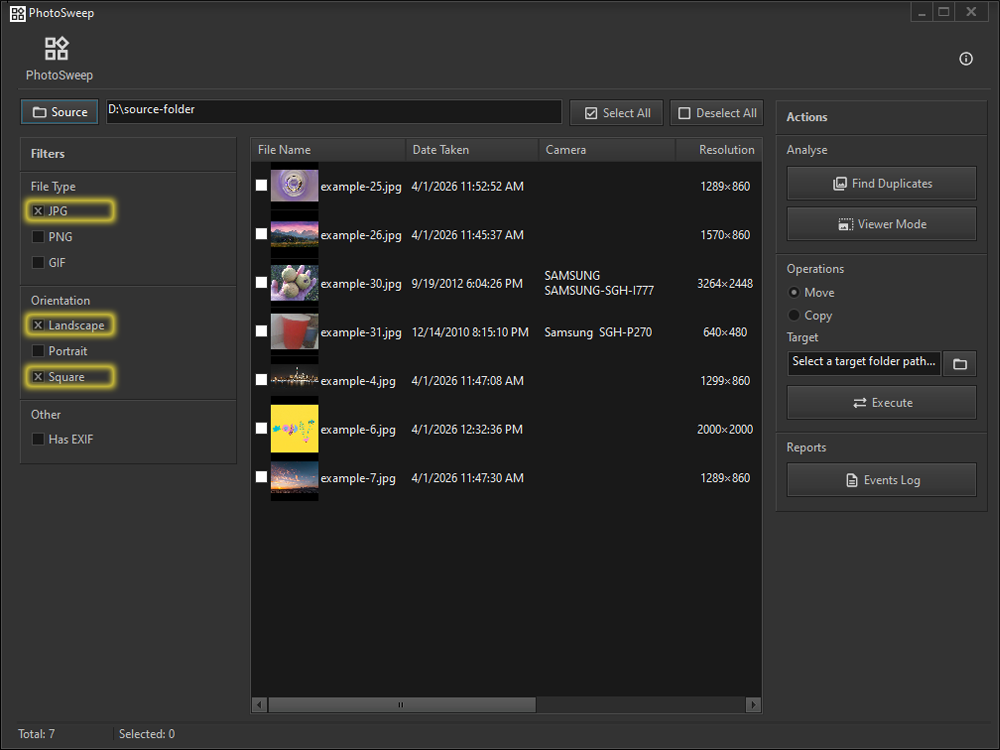
Task: Select the Copy operation
Action: click(793, 315)
